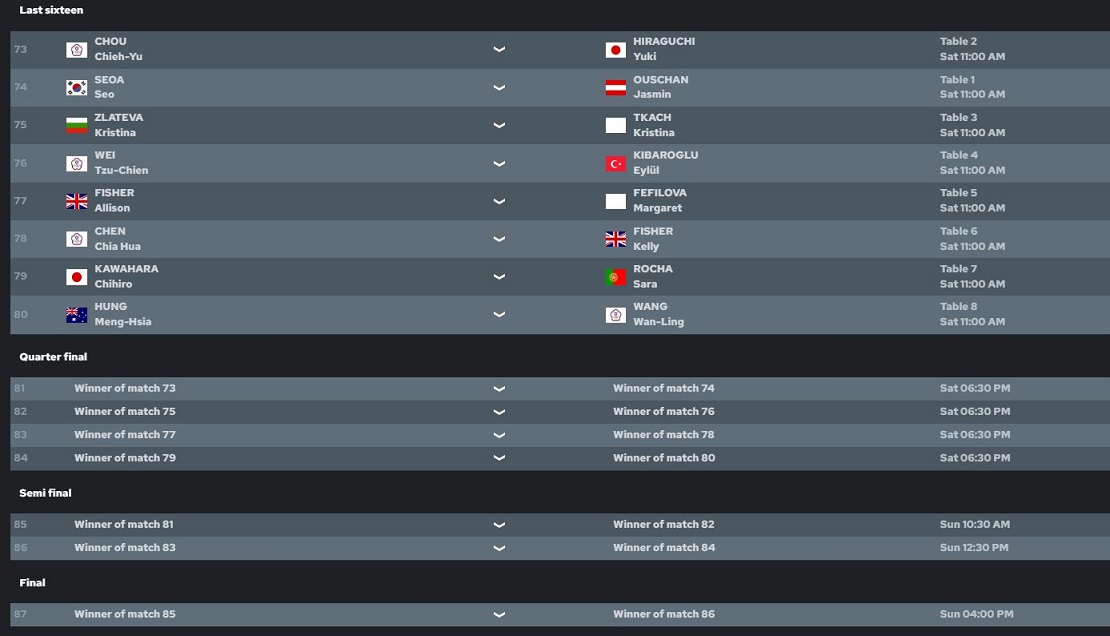
Task: Click the Turkey flag beside Eylül Kibaroglu
Action: click(616, 163)
